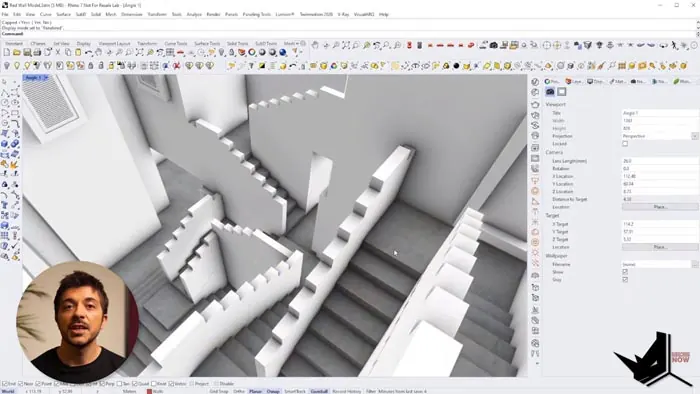Open the Render menu

tap(213, 14)
